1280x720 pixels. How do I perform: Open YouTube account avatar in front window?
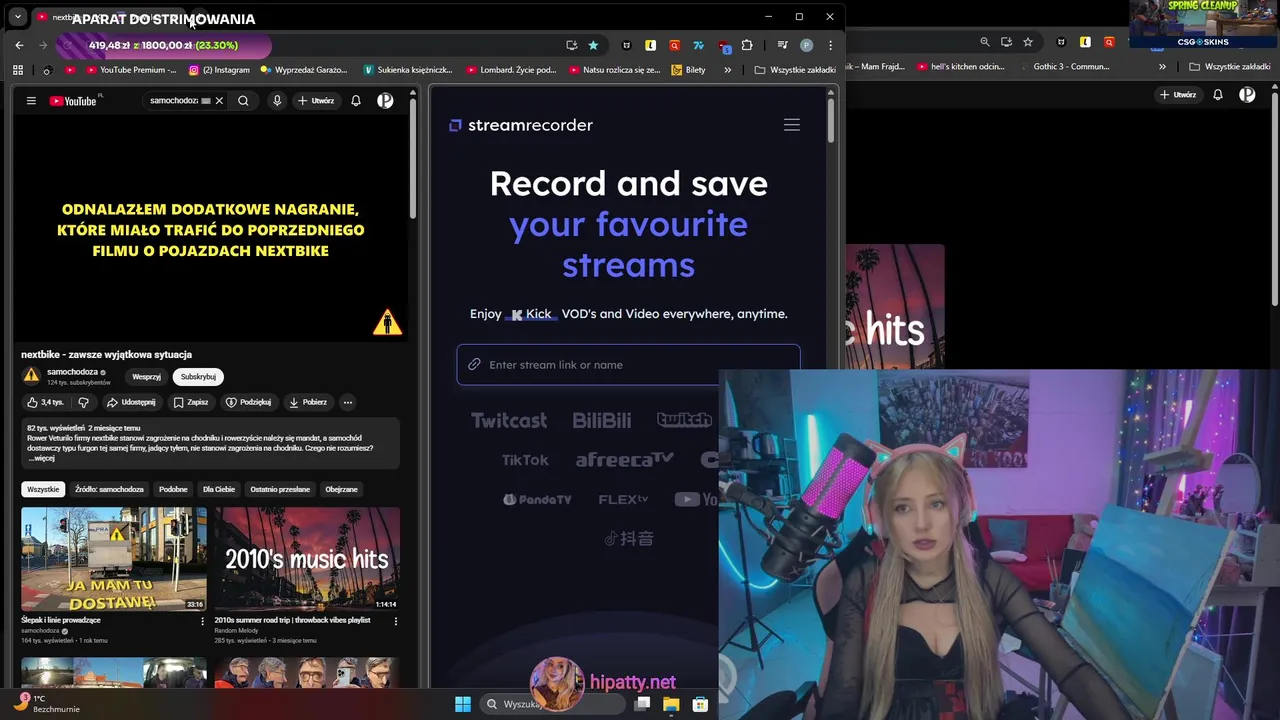click(385, 101)
